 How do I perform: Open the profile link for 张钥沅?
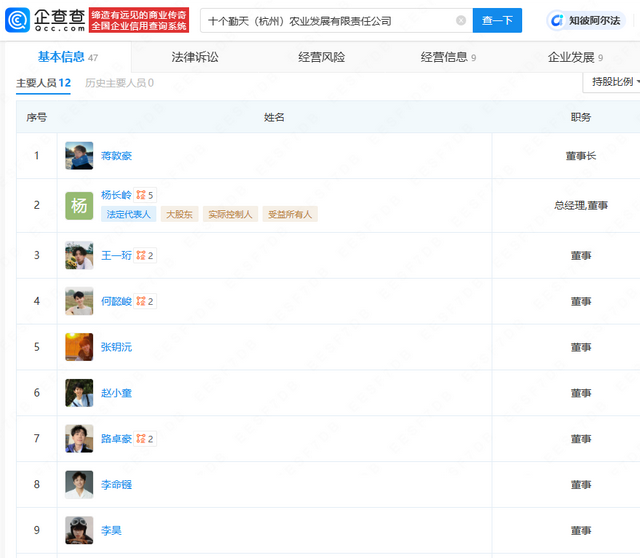[x=116, y=347]
